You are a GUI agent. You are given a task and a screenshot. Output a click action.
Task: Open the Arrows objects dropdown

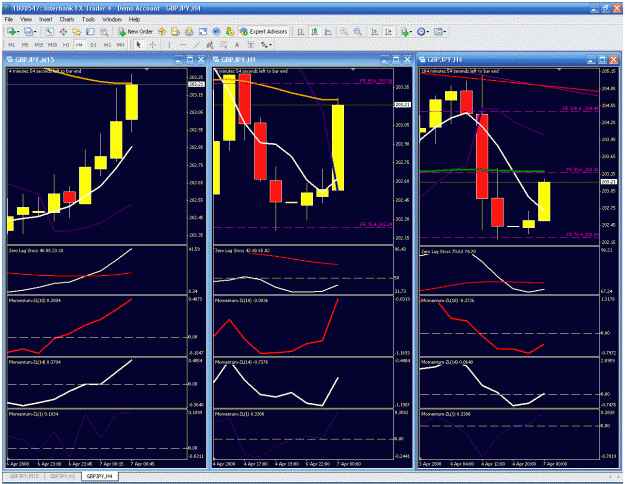[x=266, y=45]
